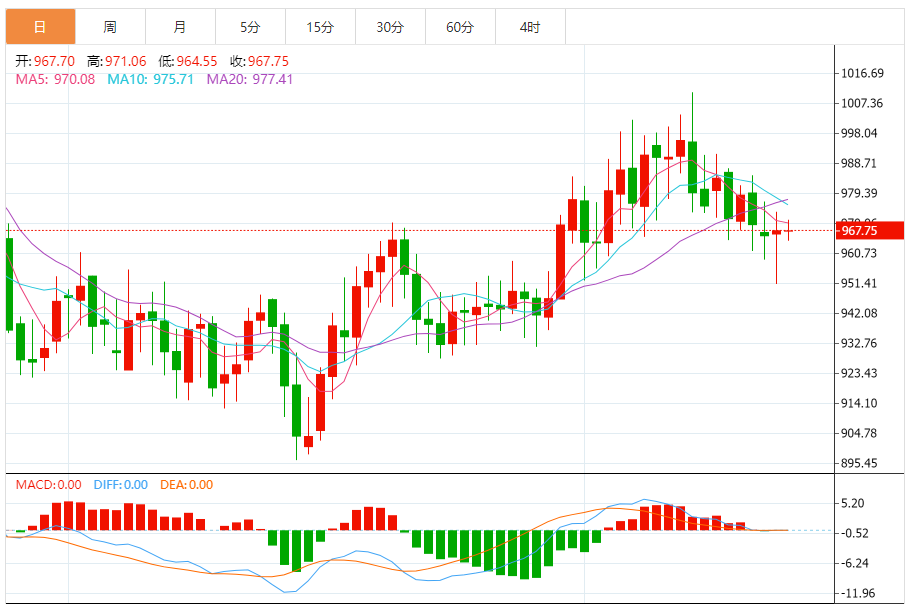Click the 942.08 price axis label
This screenshot has height=604, width=907.
859,314
